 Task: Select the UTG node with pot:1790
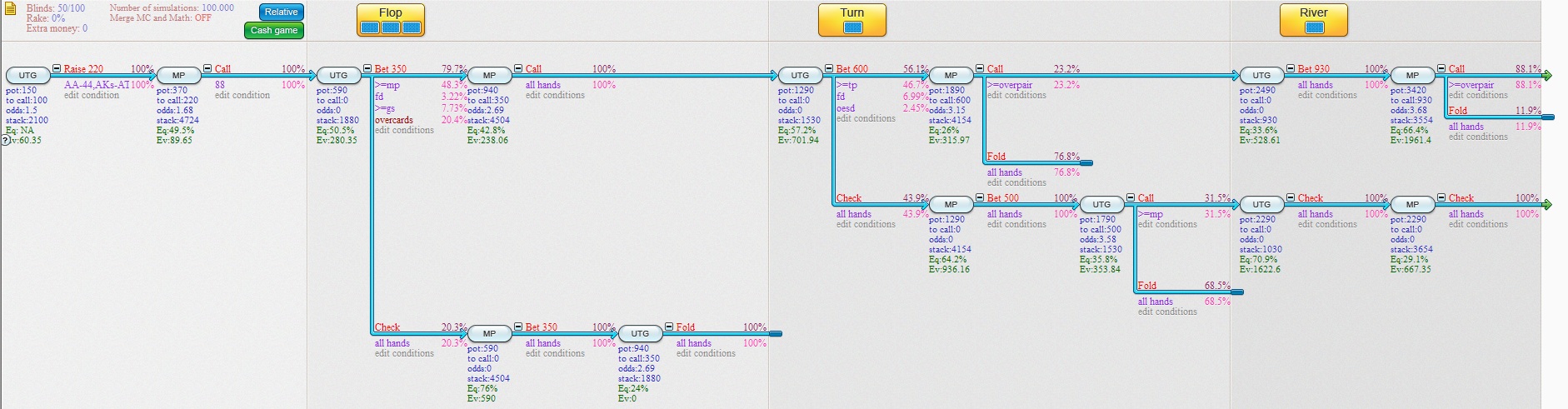pos(1101,204)
